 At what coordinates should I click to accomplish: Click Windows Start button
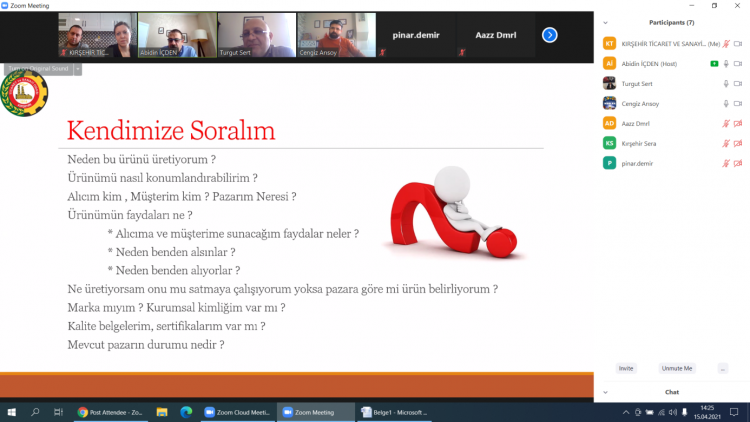tap(12, 412)
